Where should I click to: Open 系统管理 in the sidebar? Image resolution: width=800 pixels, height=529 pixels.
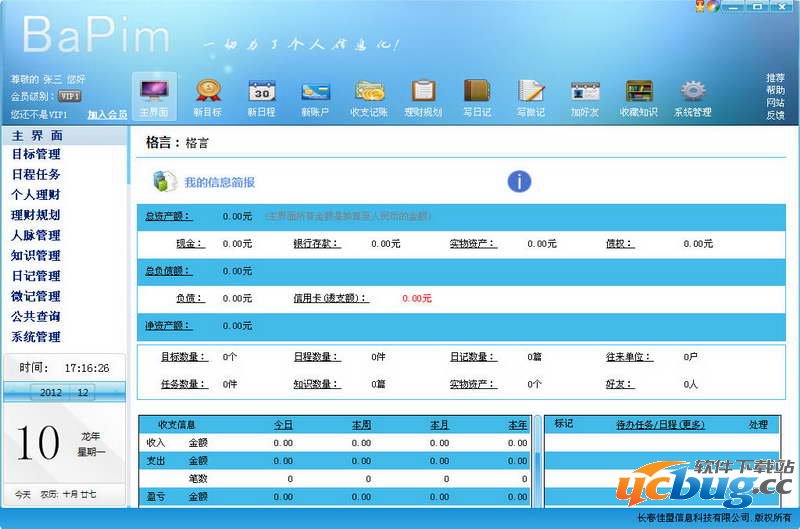36,337
